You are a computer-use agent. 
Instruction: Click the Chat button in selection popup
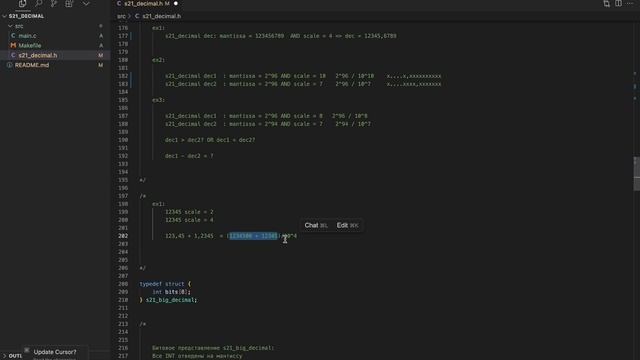tap(316, 225)
